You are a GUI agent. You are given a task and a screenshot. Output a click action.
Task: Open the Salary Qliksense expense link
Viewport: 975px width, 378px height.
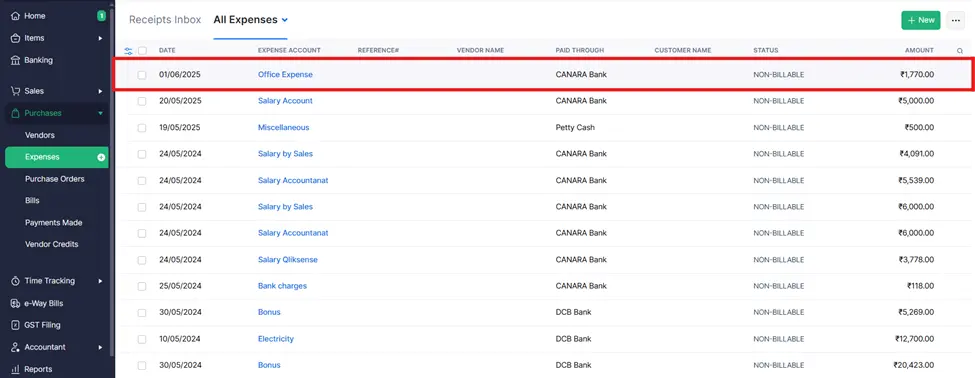[288, 260]
